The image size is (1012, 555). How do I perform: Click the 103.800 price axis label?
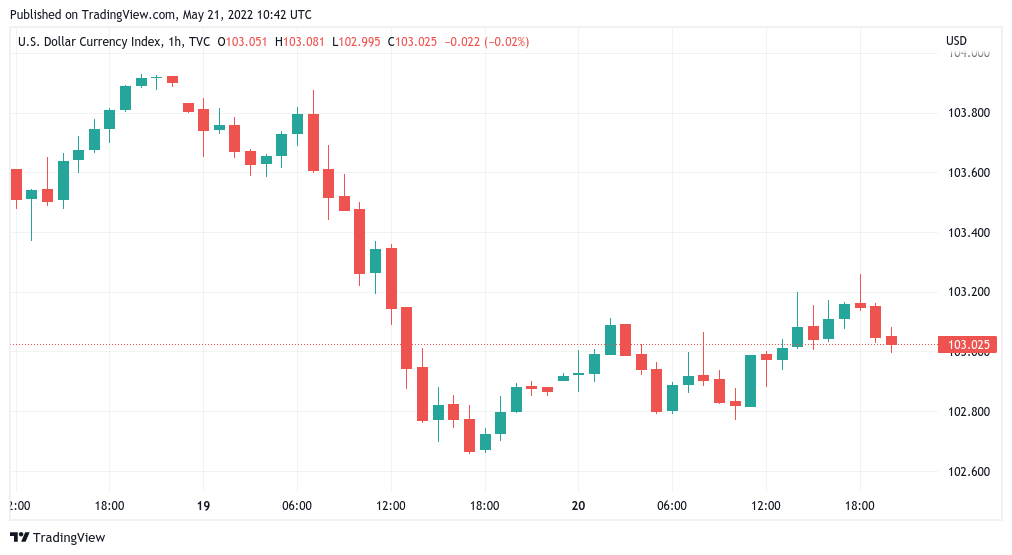(967, 113)
